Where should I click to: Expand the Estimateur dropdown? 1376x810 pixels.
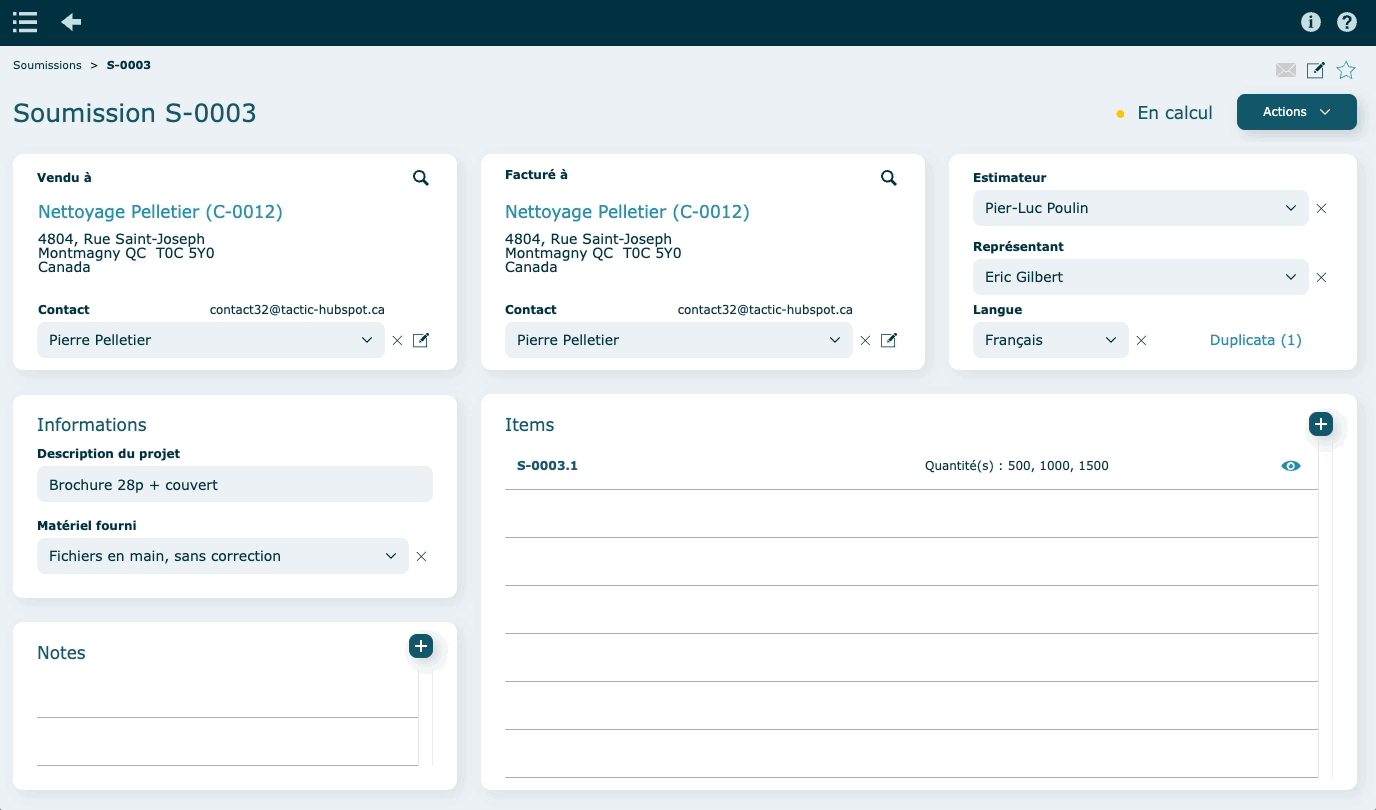1140,208
